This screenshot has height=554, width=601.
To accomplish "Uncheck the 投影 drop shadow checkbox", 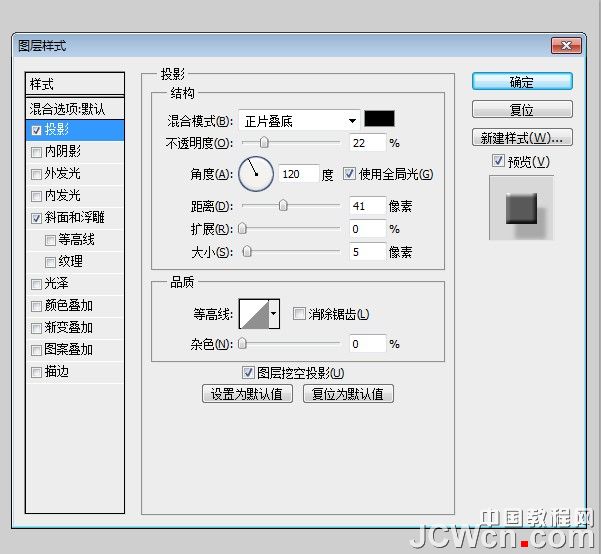I will [x=37, y=130].
